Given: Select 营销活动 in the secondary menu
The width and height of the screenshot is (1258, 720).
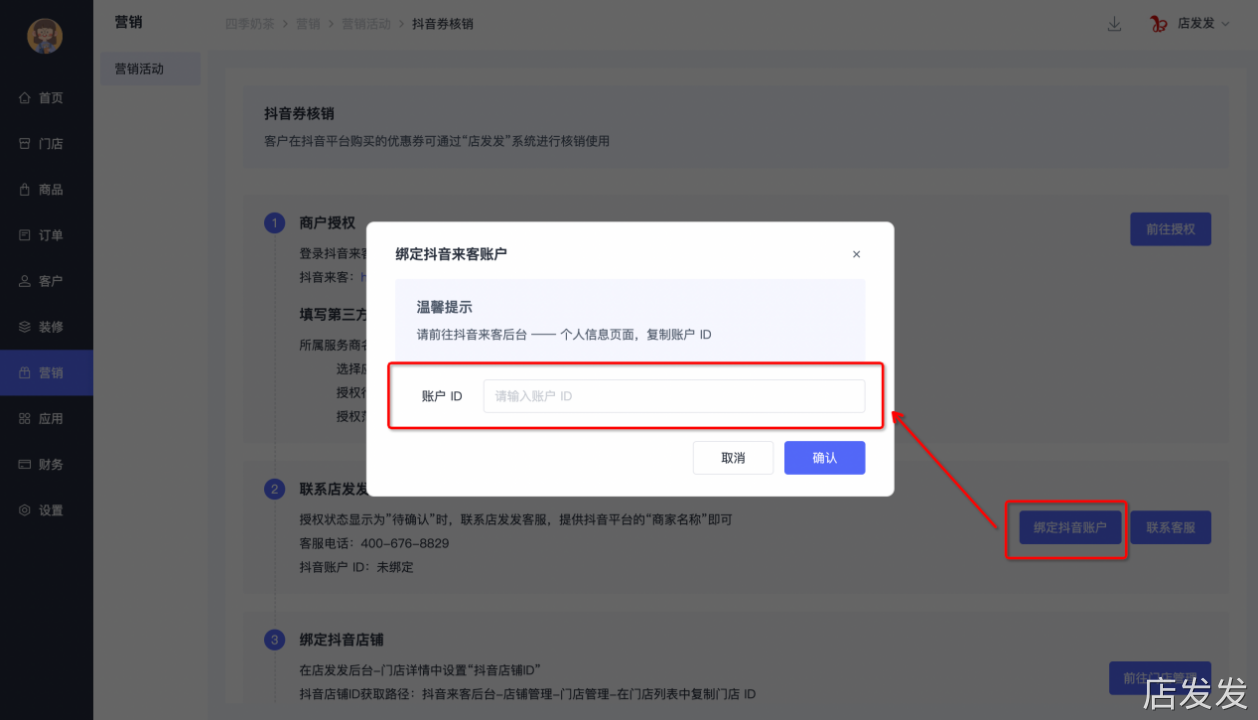Looking at the screenshot, I should coord(150,69).
